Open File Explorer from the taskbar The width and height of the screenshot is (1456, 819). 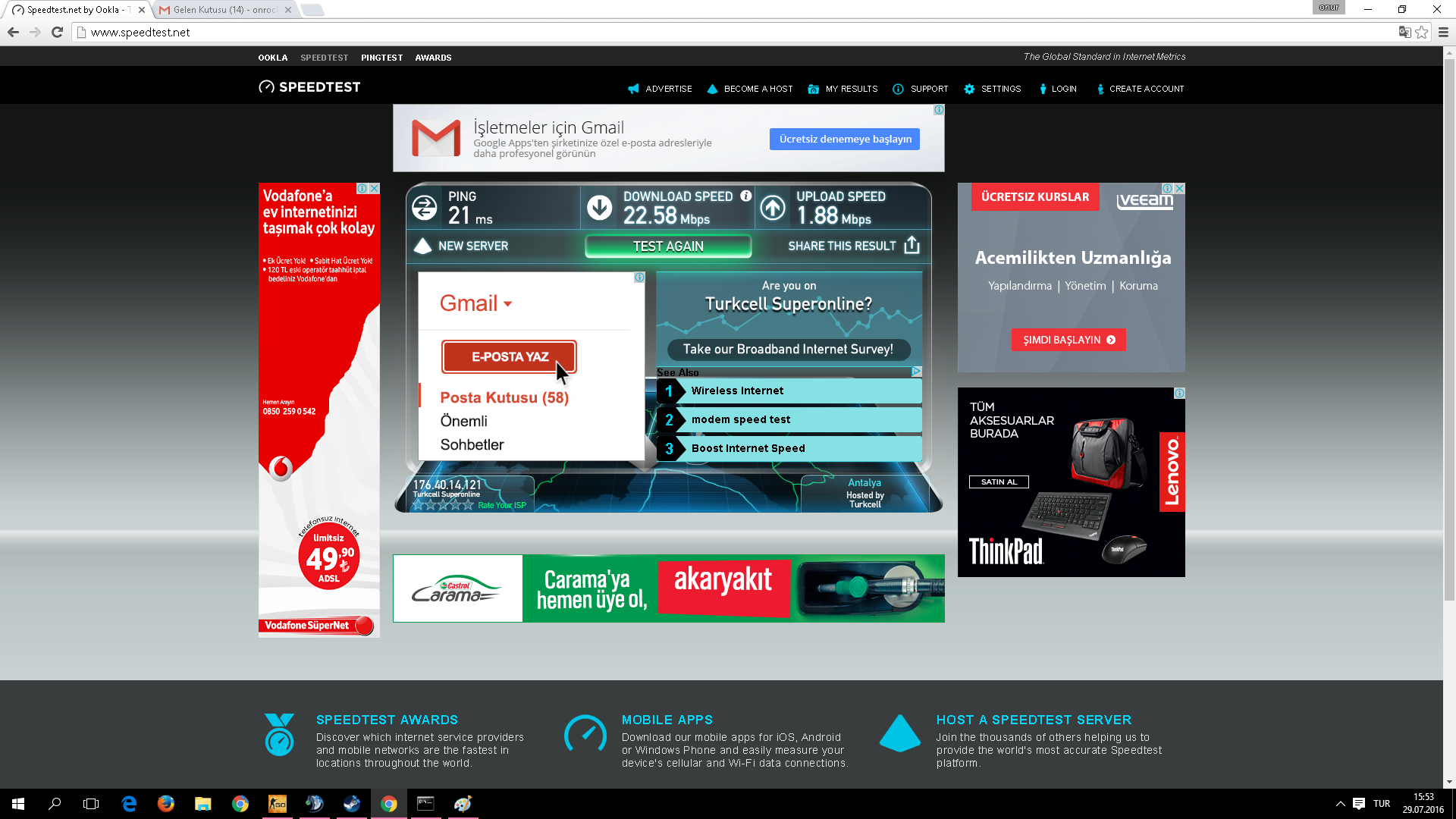coord(202,804)
